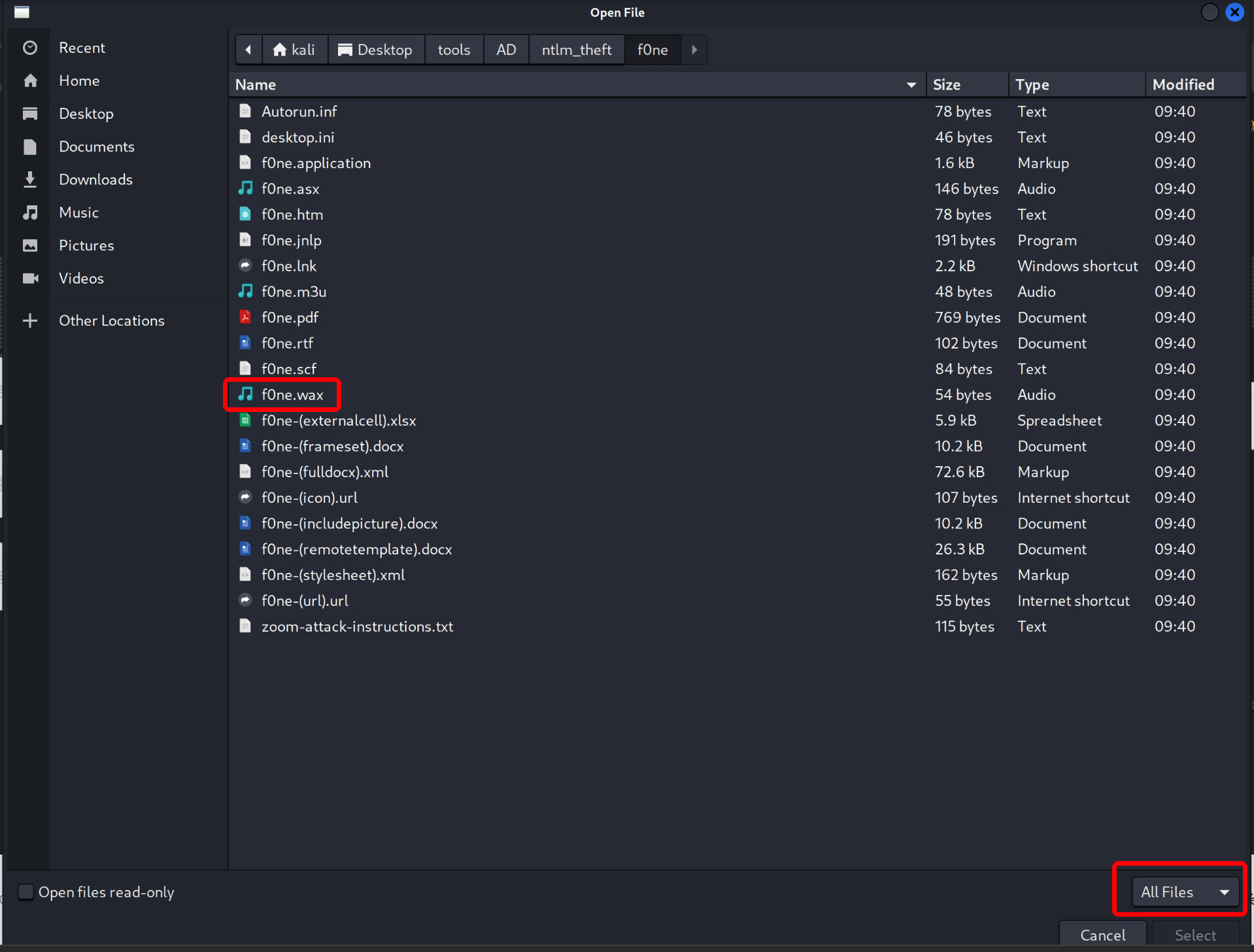The height and width of the screenshot is (952, 1254).
Task: Click the Music note icon in sidebar
Action: pyautogui.click(x=30, y=212)
